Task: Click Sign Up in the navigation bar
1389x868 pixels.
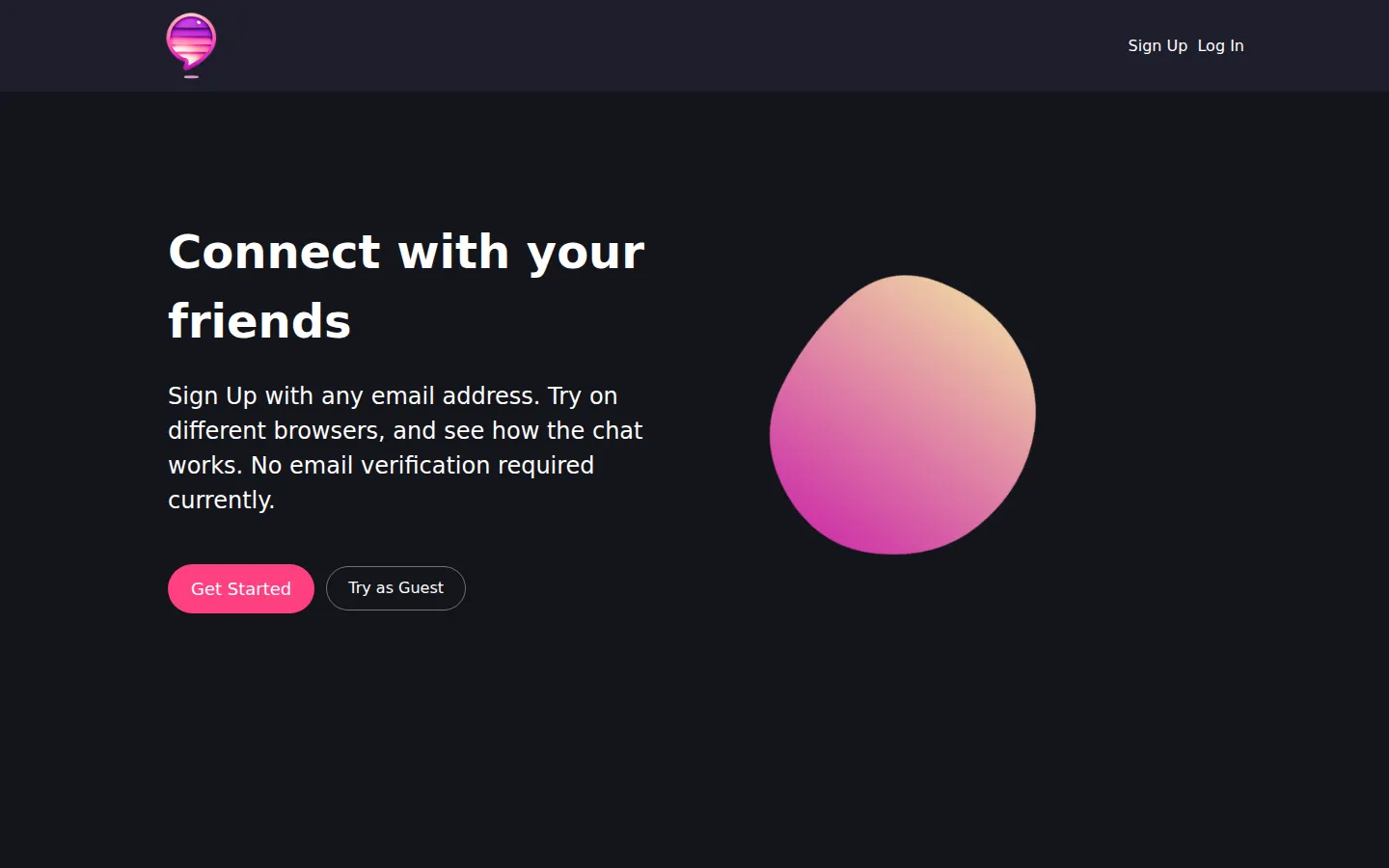Action: click(1157, 45)
